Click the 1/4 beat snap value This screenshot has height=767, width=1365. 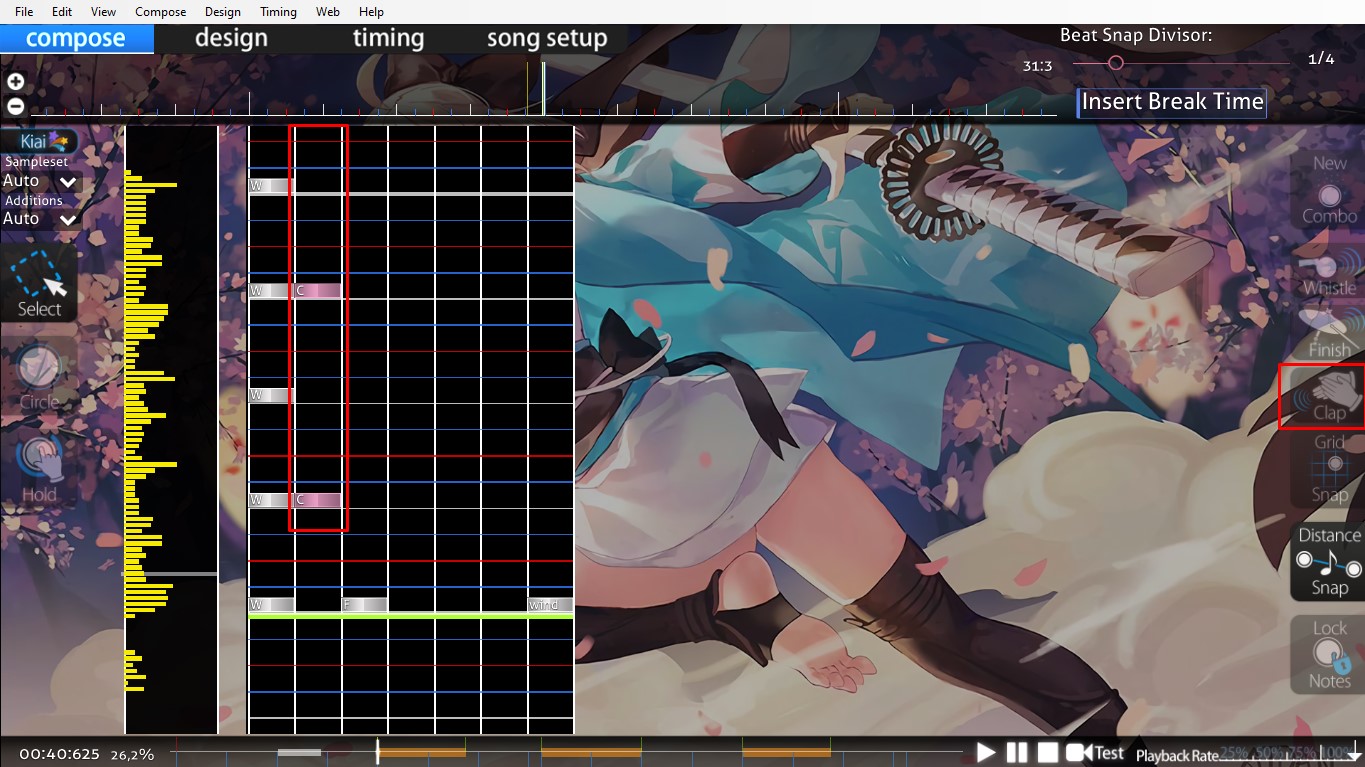click(1321, 59)
